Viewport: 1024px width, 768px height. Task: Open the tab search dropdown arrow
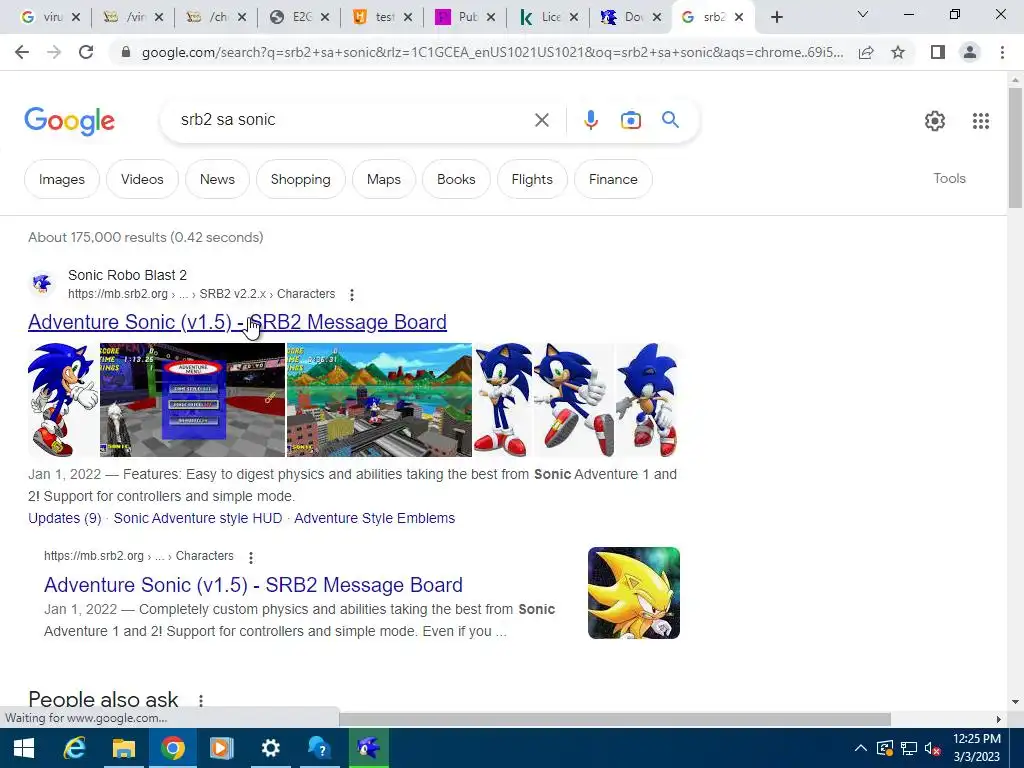[863, 15]
